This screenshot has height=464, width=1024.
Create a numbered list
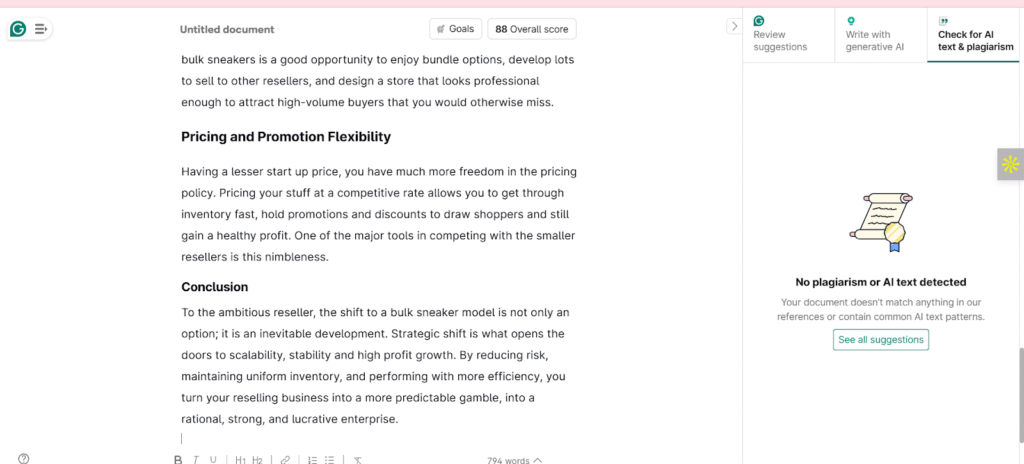312,460
